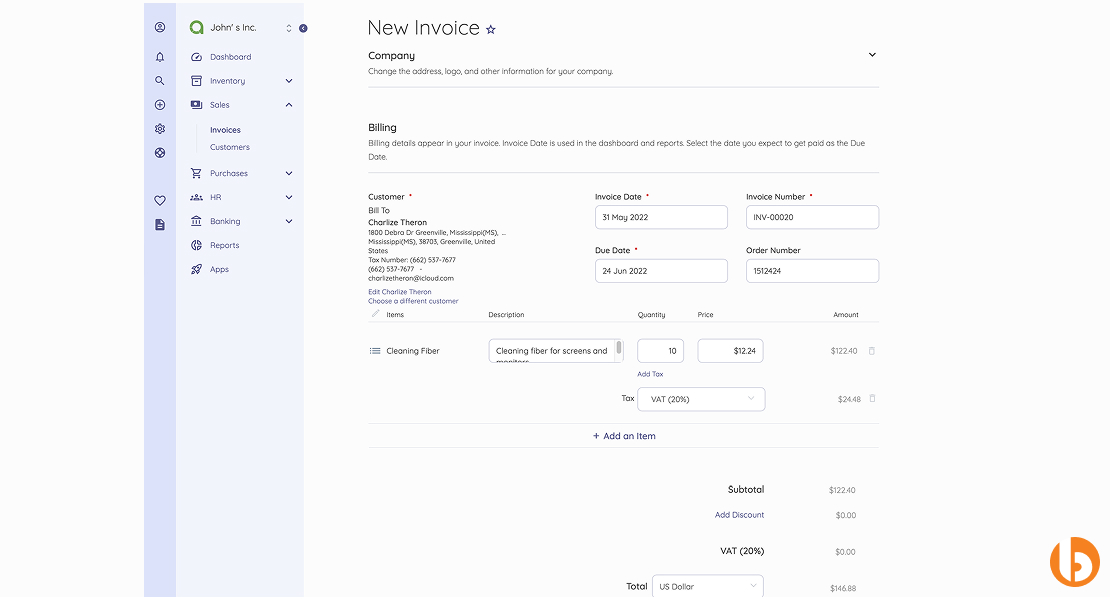Open the notifications bell
1110x612 pixels.
pyautogui.click(x=160, y=57)
